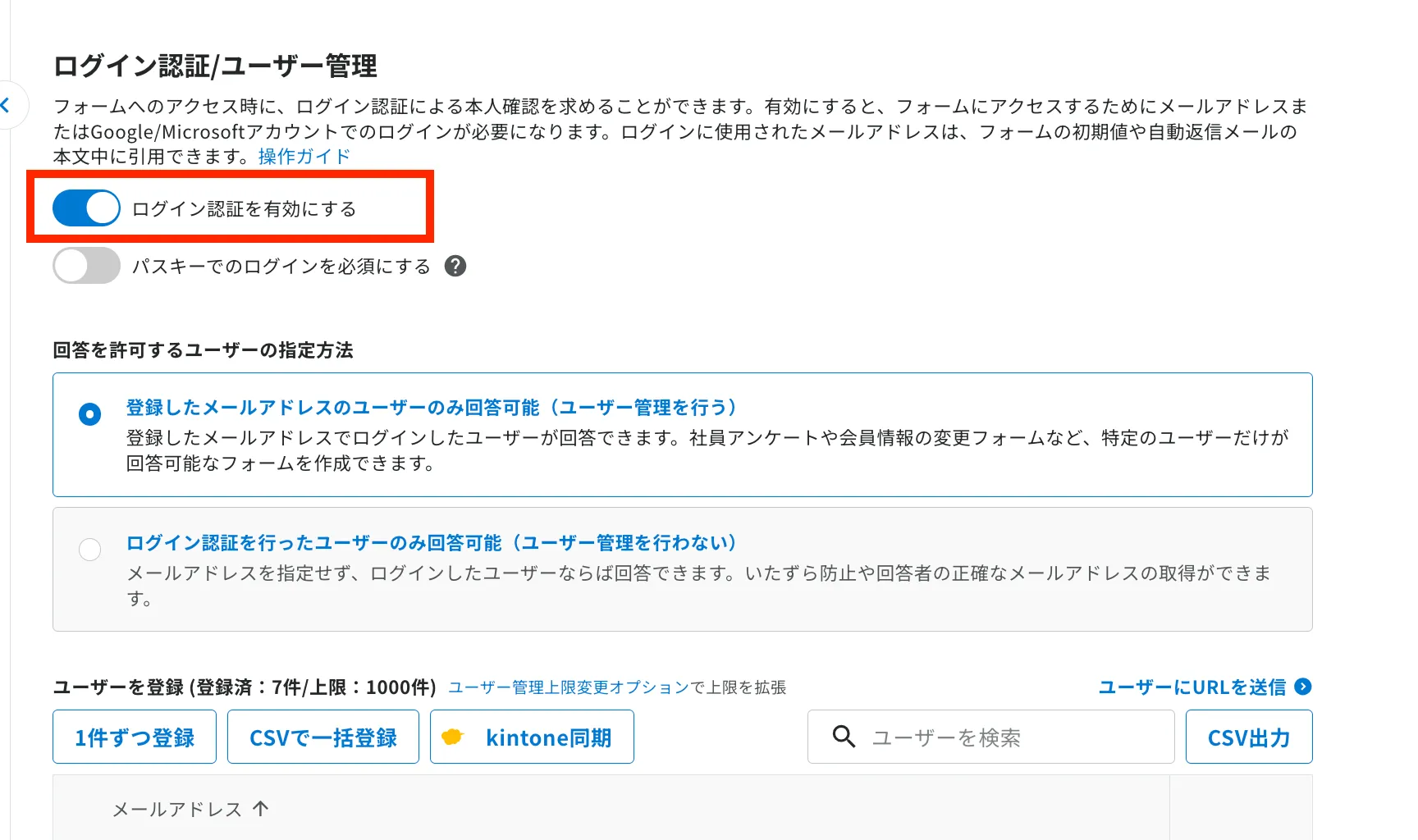Click the ログイン認証/ユーザー管理 heading
1418x840 pixels.
(x=215, y=66)
